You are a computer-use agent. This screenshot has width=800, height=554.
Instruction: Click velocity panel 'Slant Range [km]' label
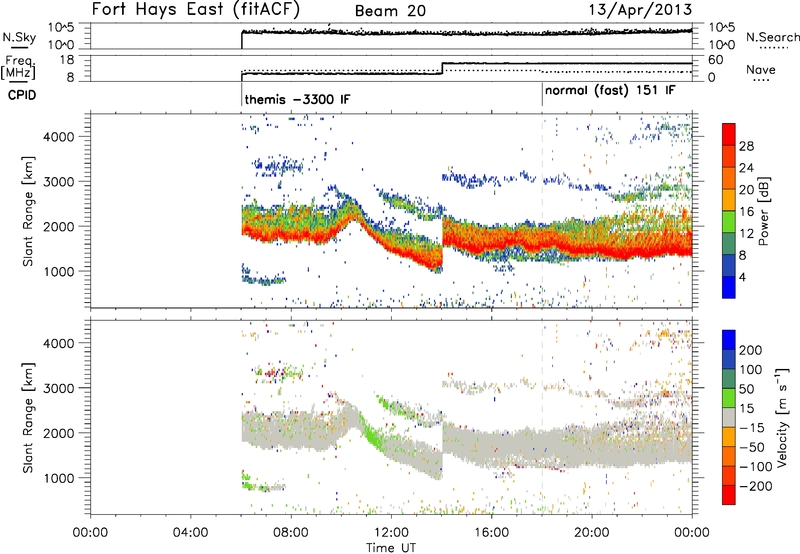[28, 418]
